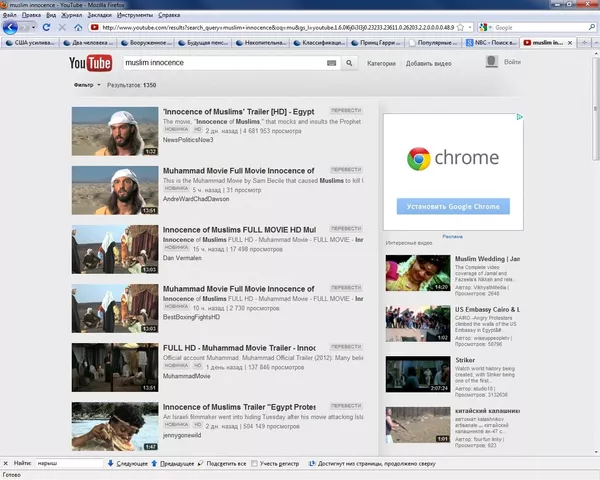Viewport: 600px width, 480px height.
Task: Expand the Фильтр dropdown
Action: [87, 85]
